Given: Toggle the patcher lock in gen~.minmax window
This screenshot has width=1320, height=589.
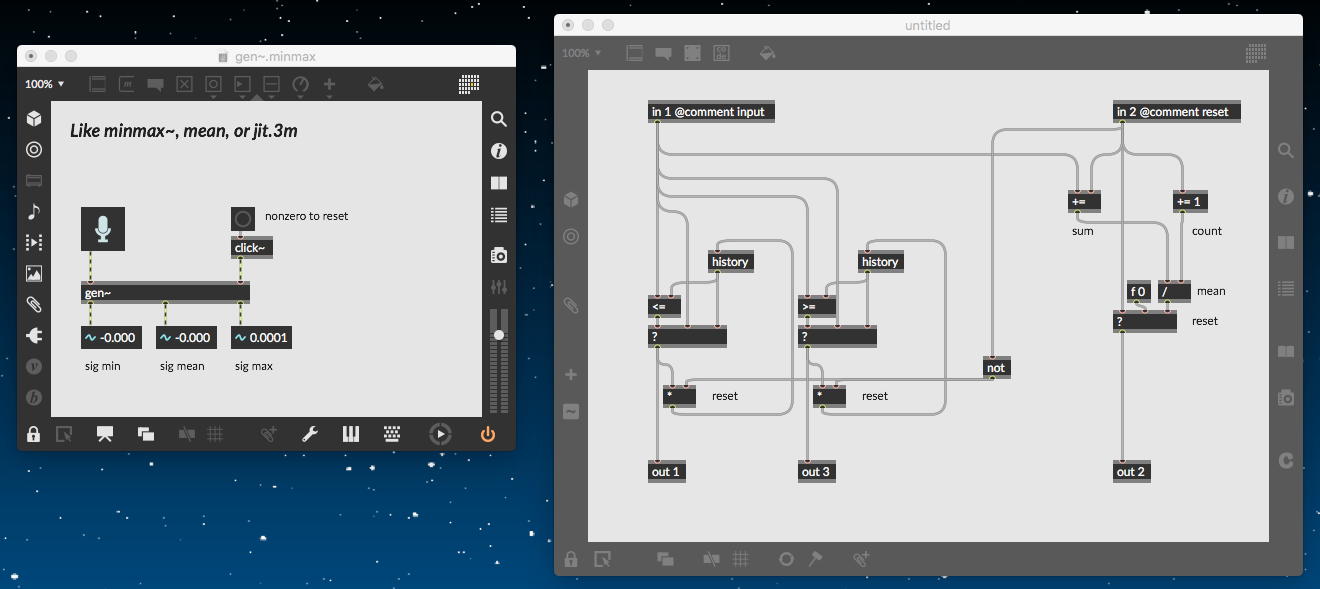Looking at the screenshot, I should [33, 434].
